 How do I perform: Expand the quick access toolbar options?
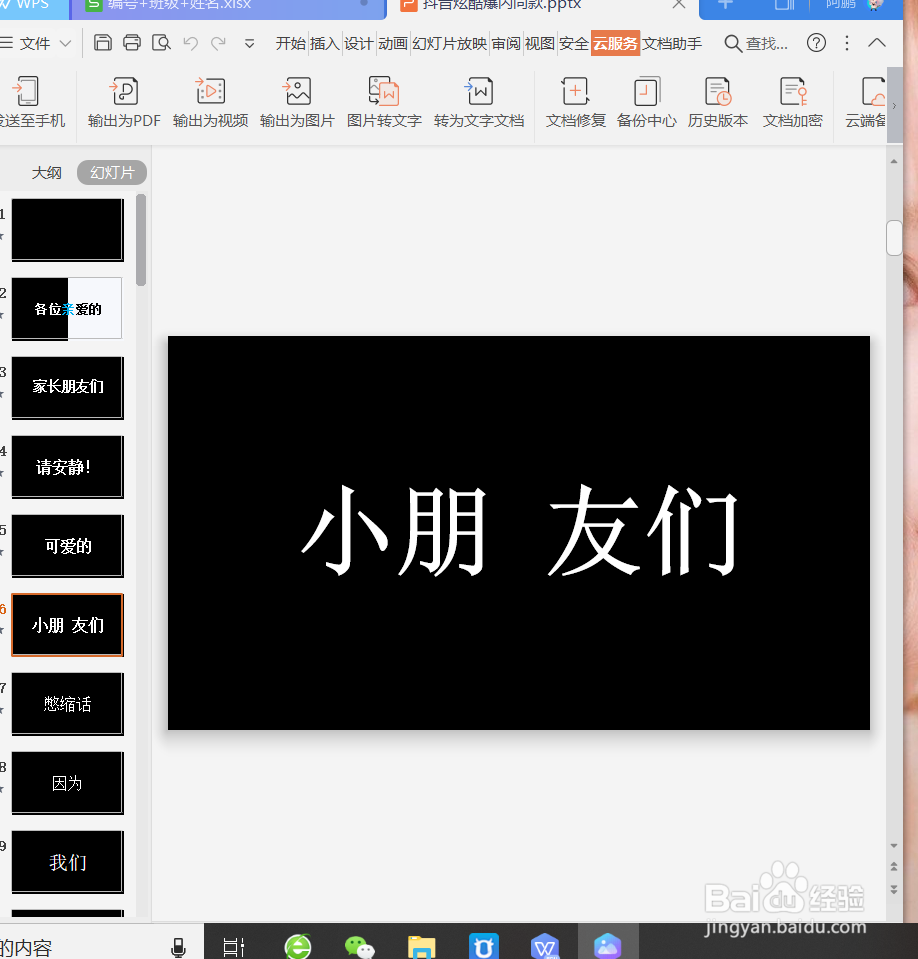pos(248,43)
